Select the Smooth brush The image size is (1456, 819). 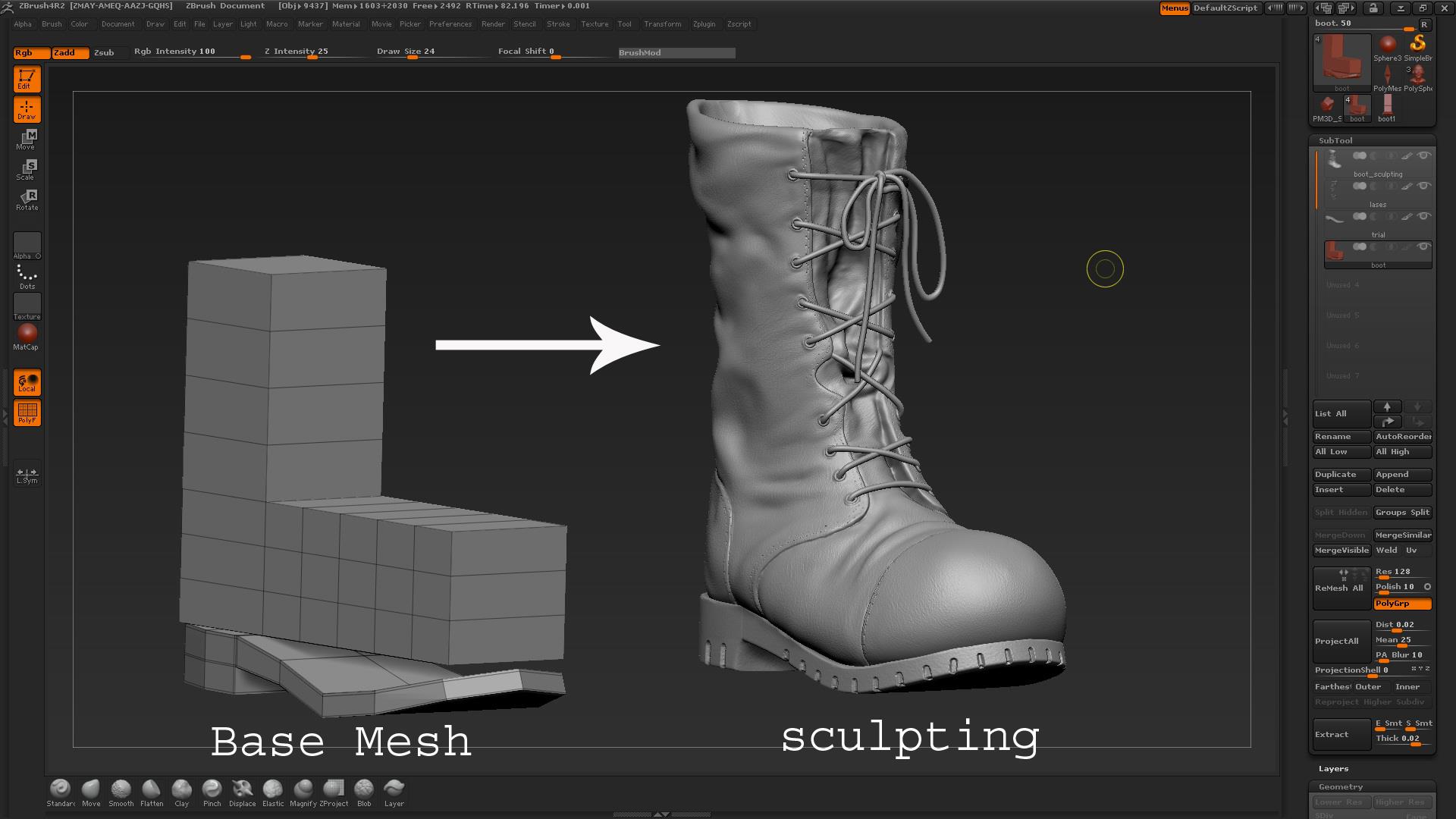121,790
